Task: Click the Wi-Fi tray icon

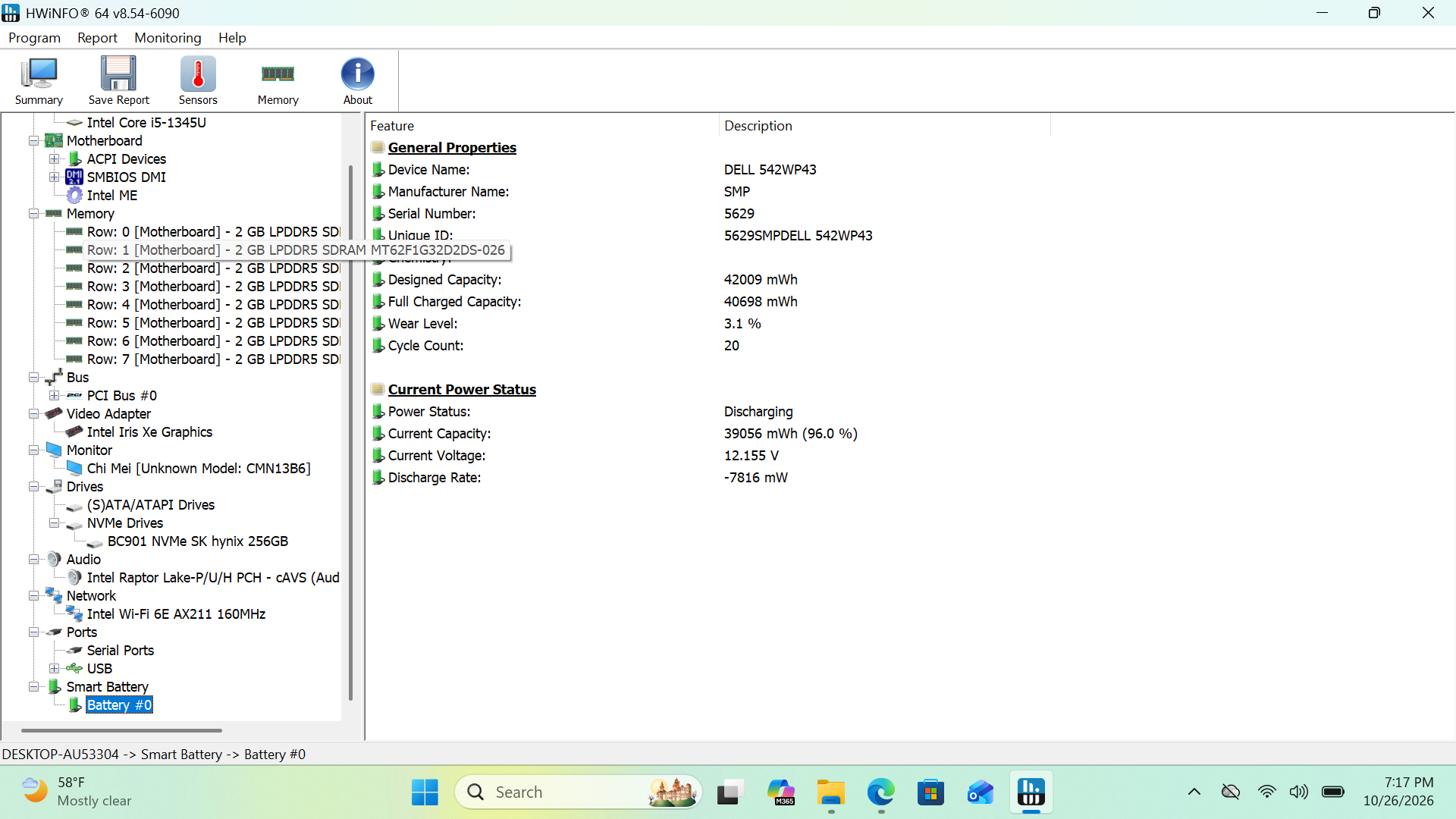Action: (x=1266, y=792)
